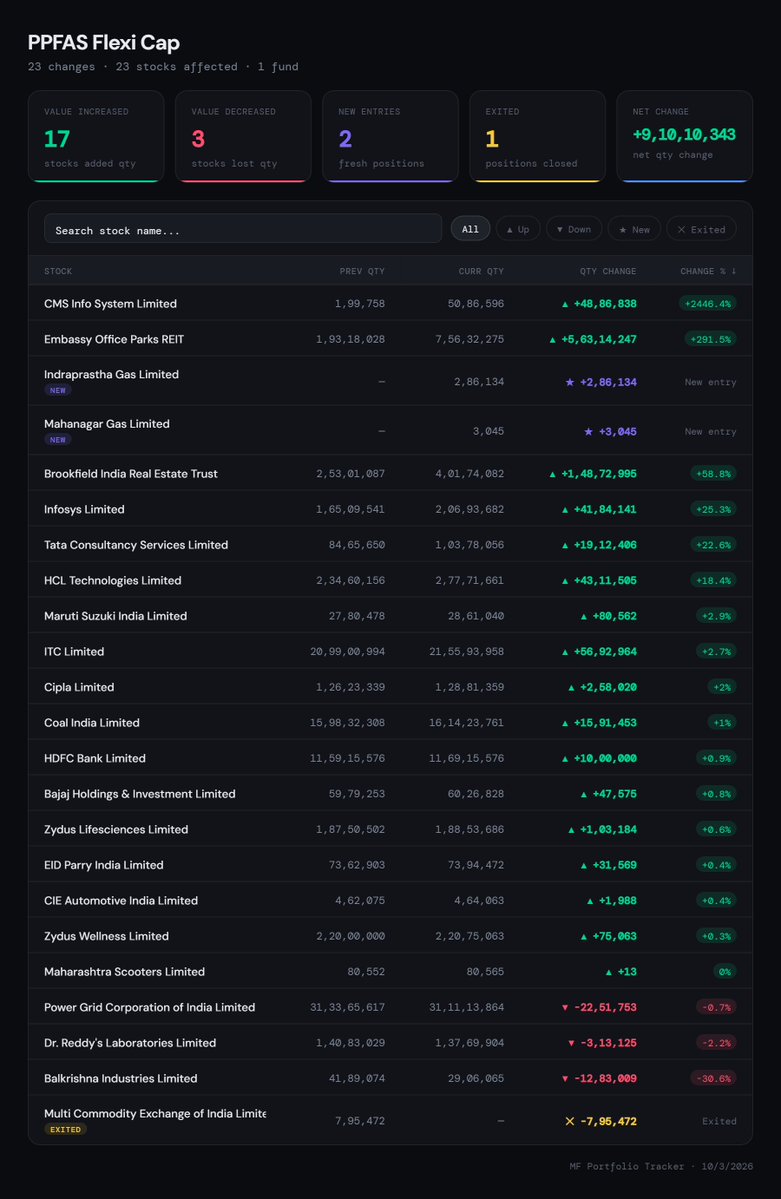Image resolution: width=781 pixels, height=1199 pixels.
Task: Click the up arrow beside +48,86,838
Action: (x=565, y=304)
